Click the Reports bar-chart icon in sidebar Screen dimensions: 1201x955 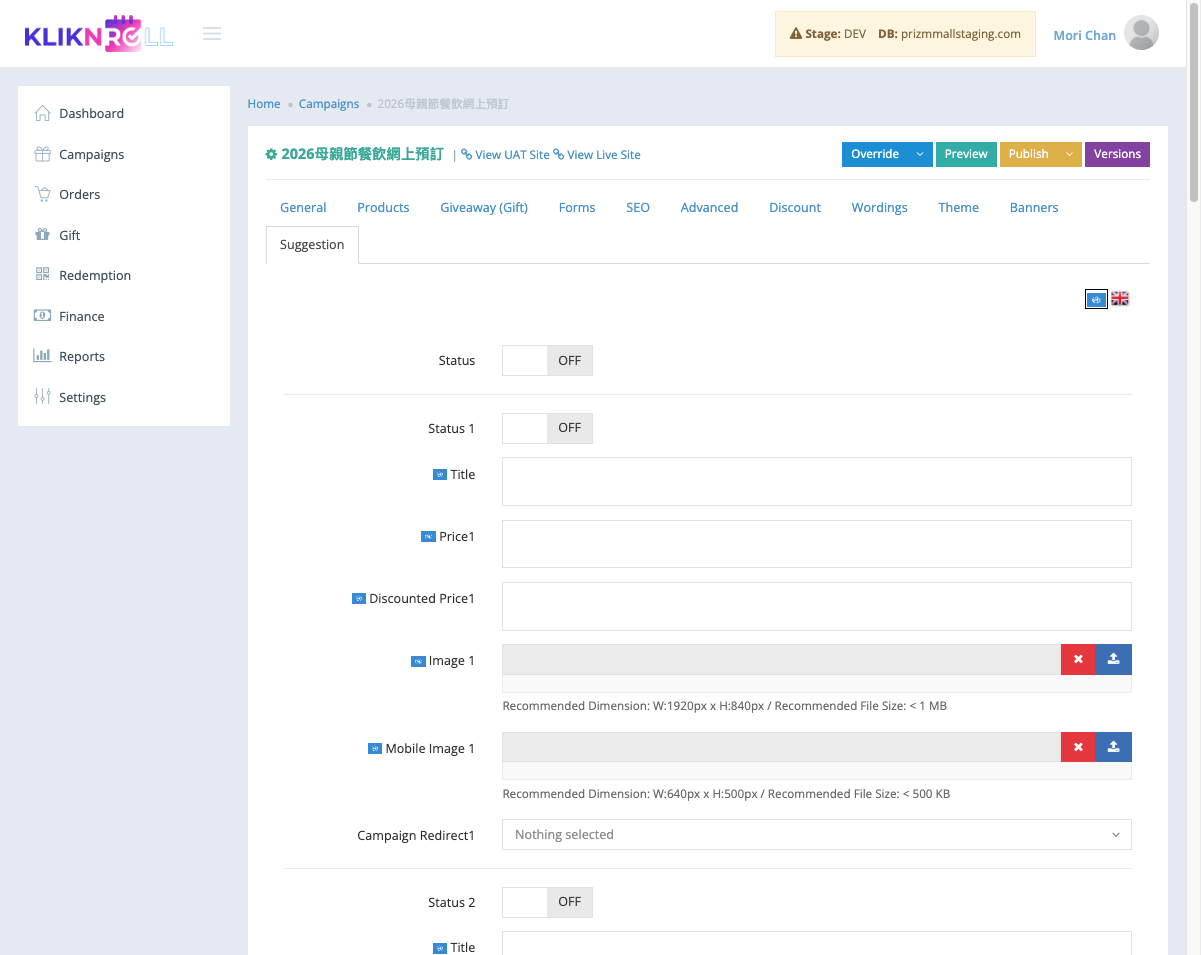point(42,356)
